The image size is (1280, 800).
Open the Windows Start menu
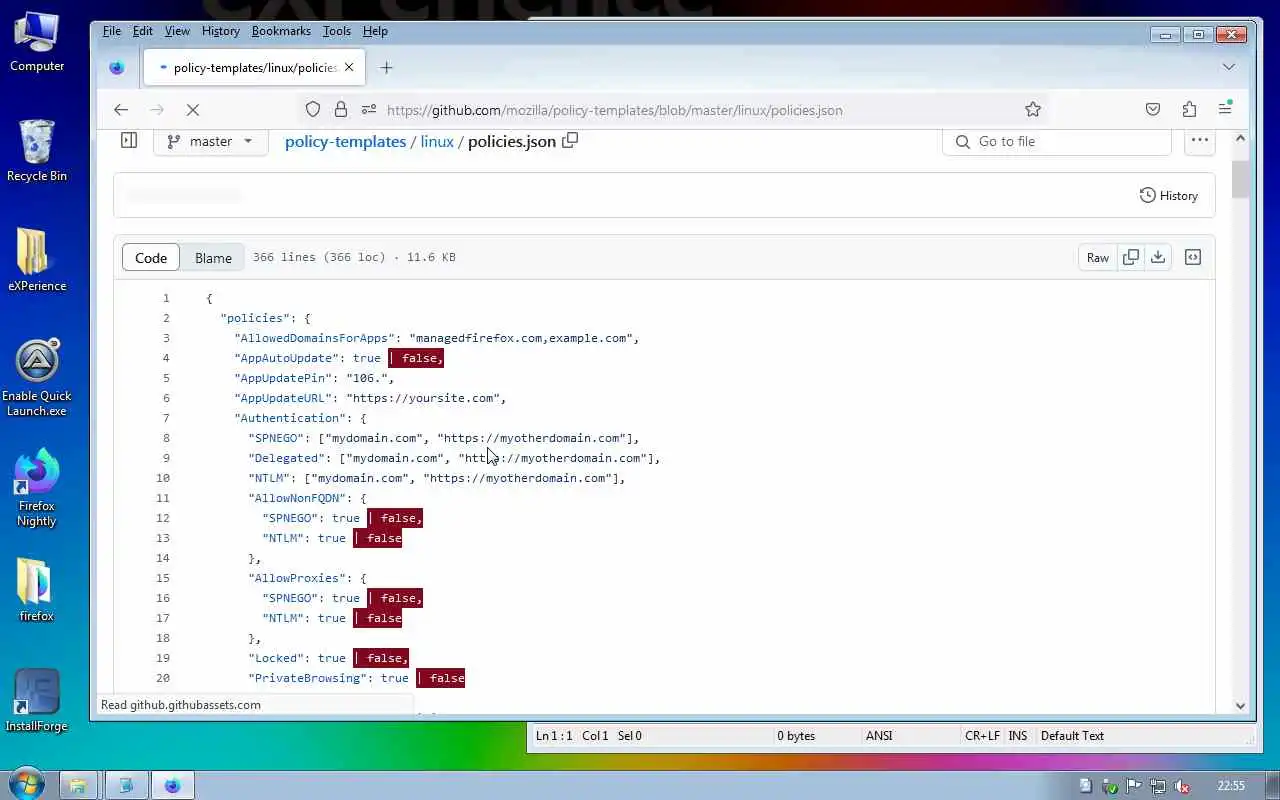coord(25,783)
